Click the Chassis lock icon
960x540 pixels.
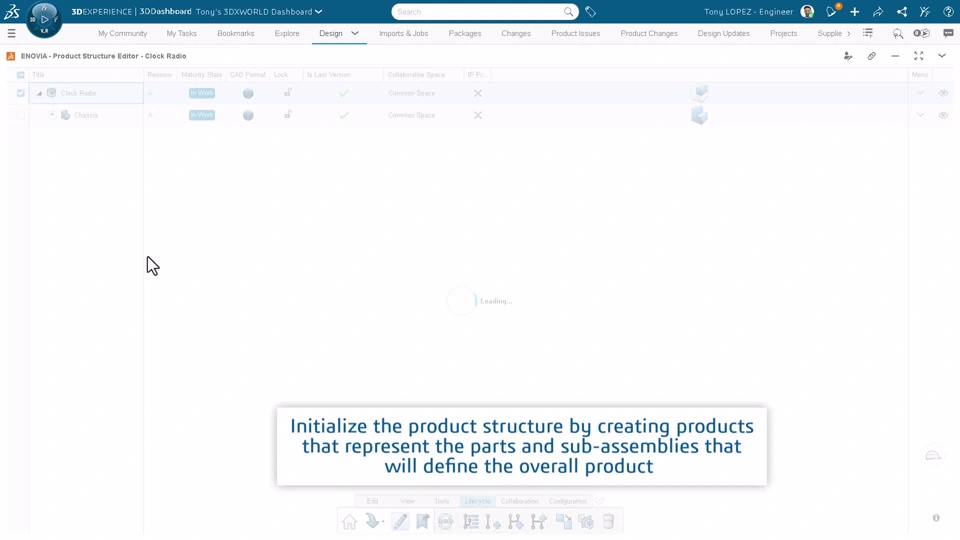coord(287,114)
